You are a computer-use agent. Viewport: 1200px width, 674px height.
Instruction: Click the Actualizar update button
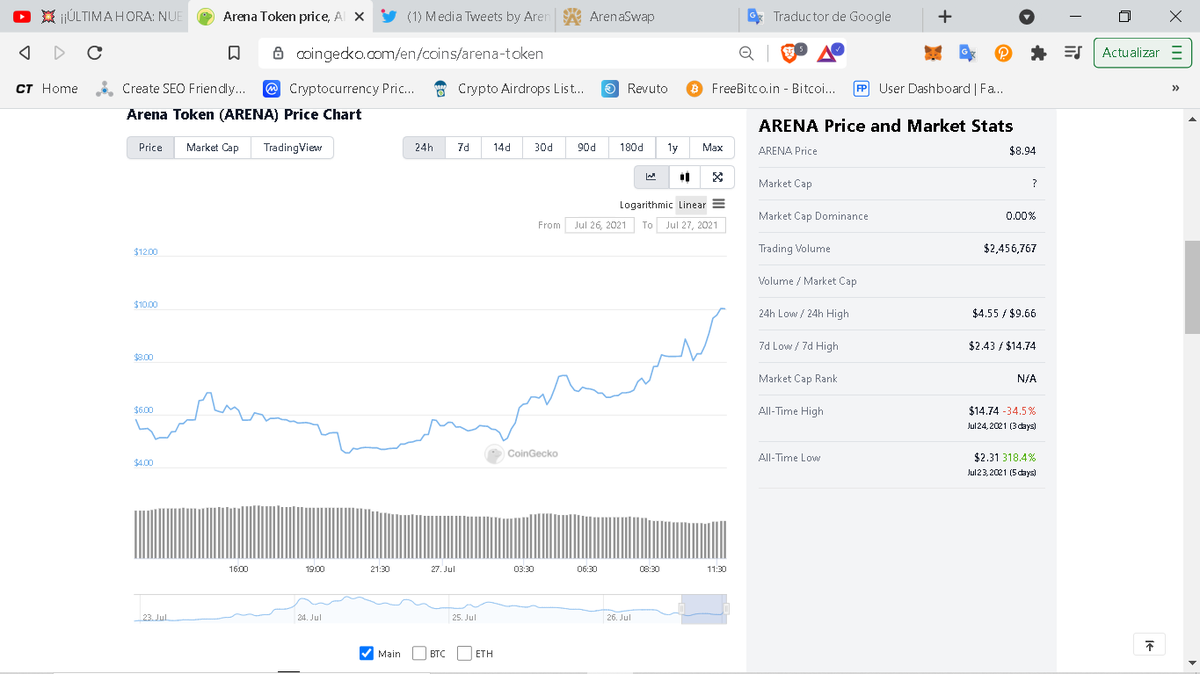point(1140,53)
